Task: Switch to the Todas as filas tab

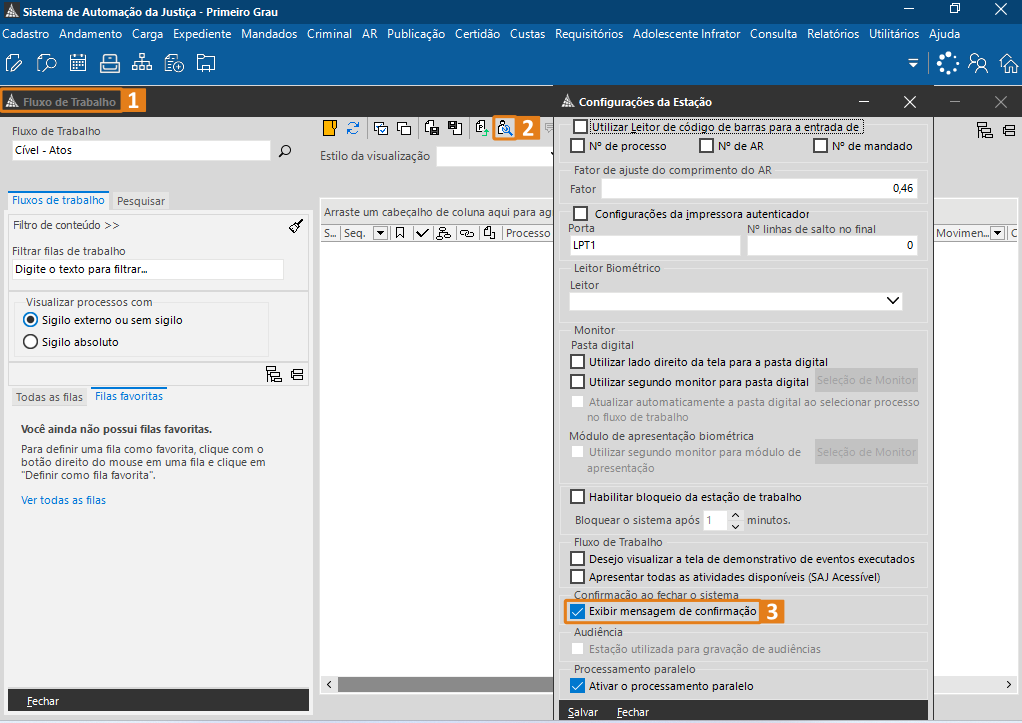Action: click(x=49, y=397)
